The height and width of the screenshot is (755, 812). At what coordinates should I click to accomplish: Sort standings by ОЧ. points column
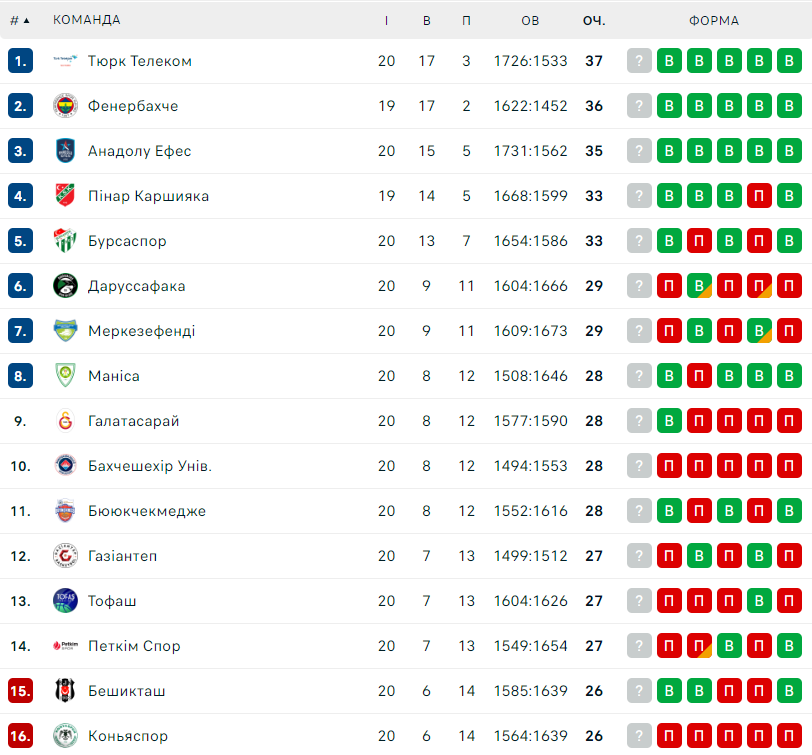coord(594,21)
